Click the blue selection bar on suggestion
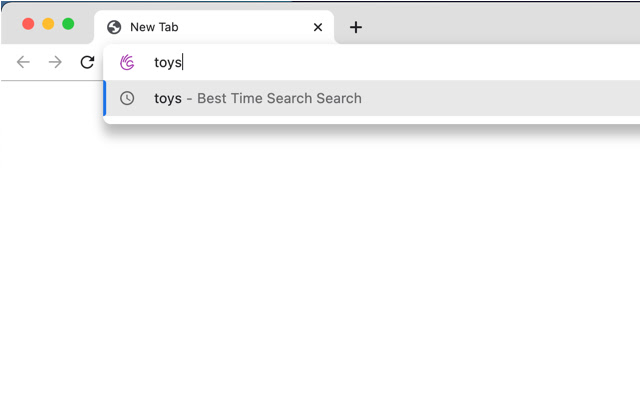 pyautogui.click(x=105, y=98)
